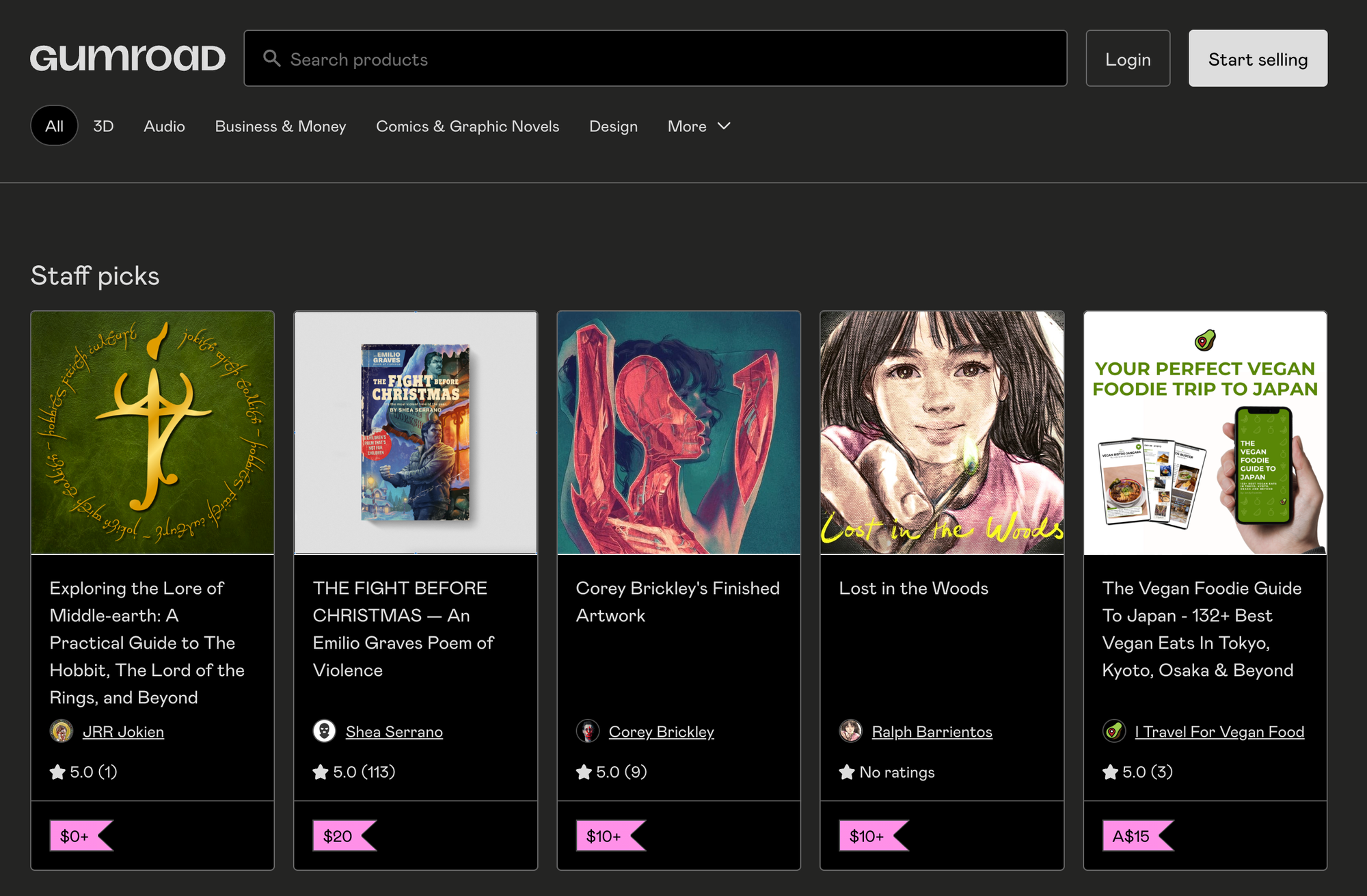Viewport: 1367px width, 896px height.
Task: Select the 3D category
Action: point(103,126)
